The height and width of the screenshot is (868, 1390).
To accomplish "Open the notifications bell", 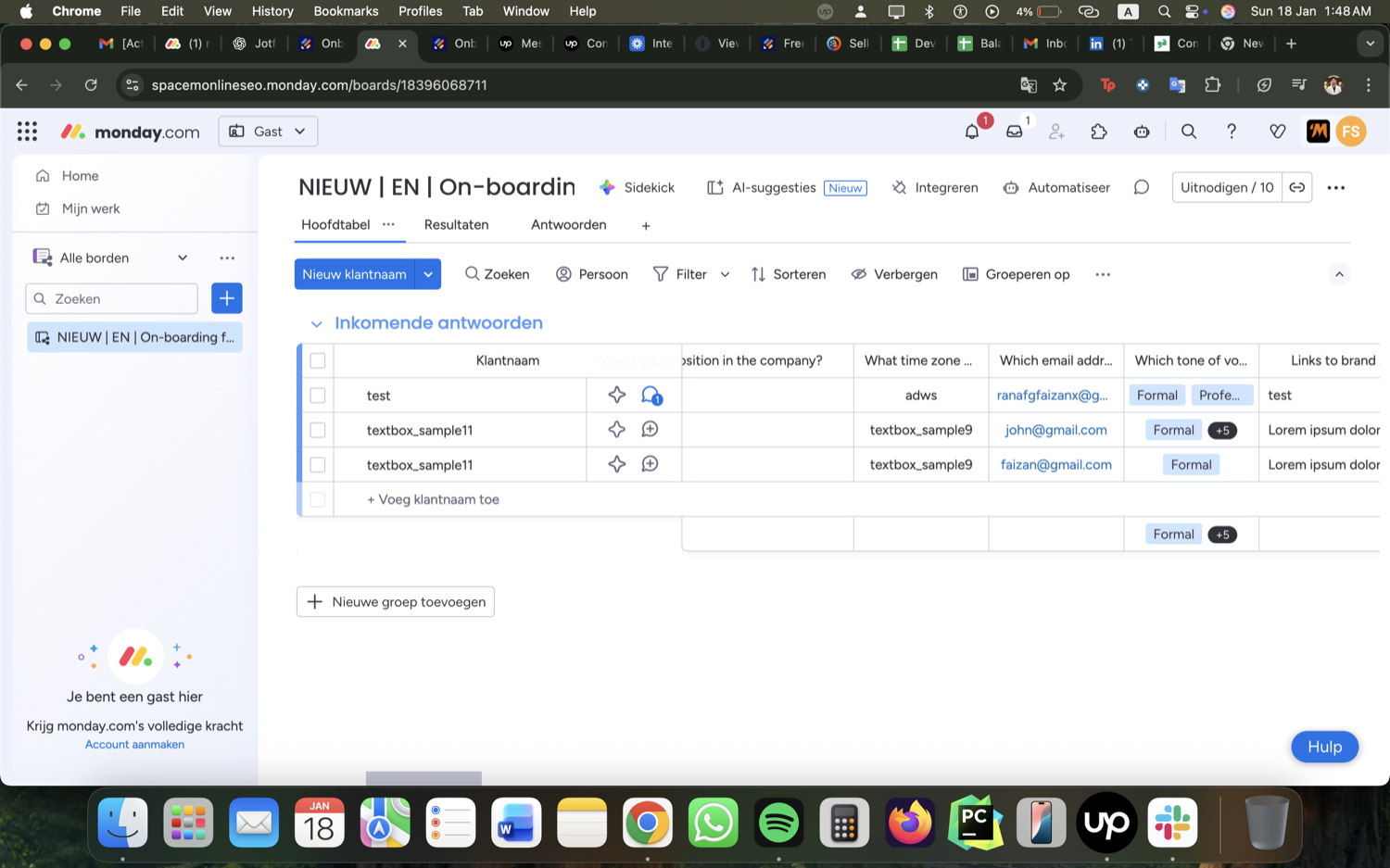I will point(972,132).
